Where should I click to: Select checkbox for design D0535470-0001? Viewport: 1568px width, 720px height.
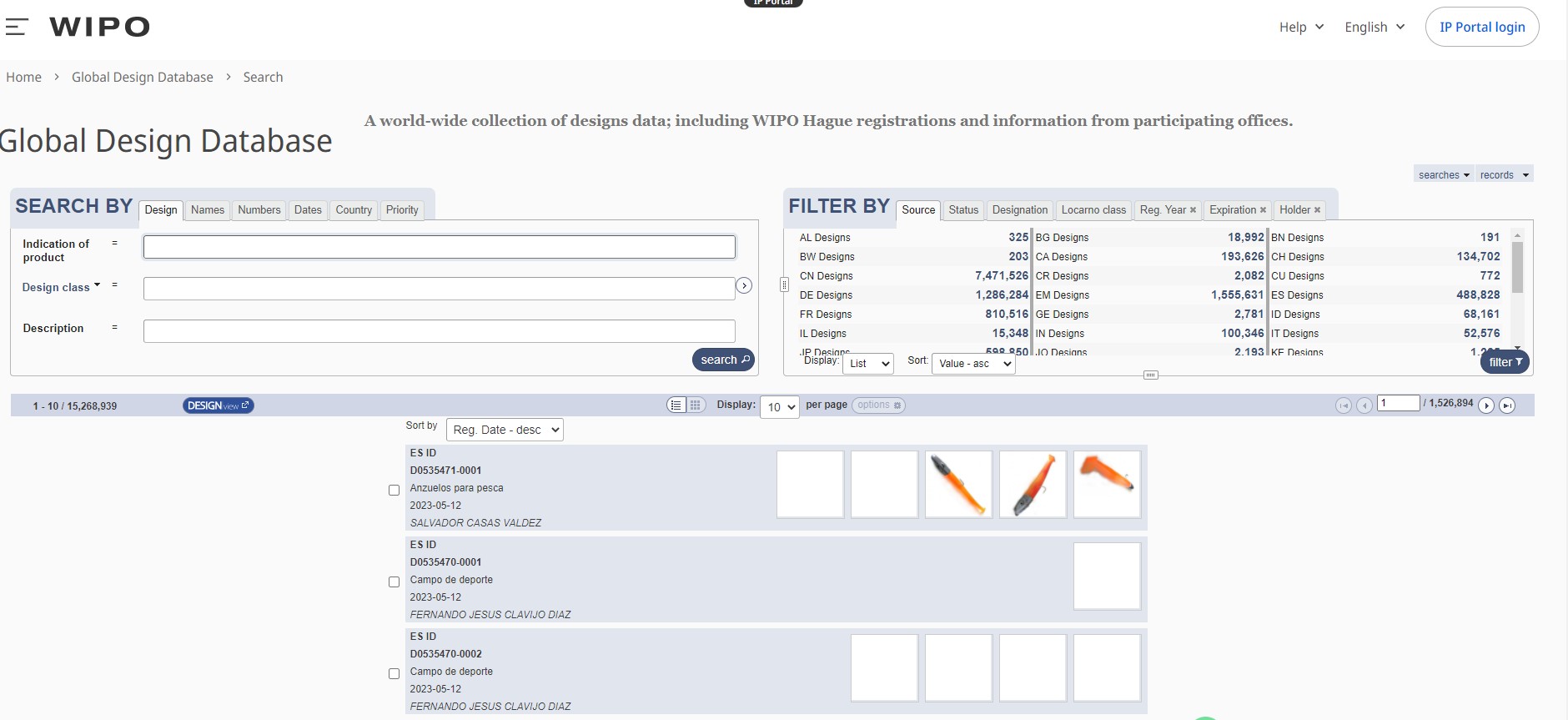pyautogui.click(x=394, y=582)
